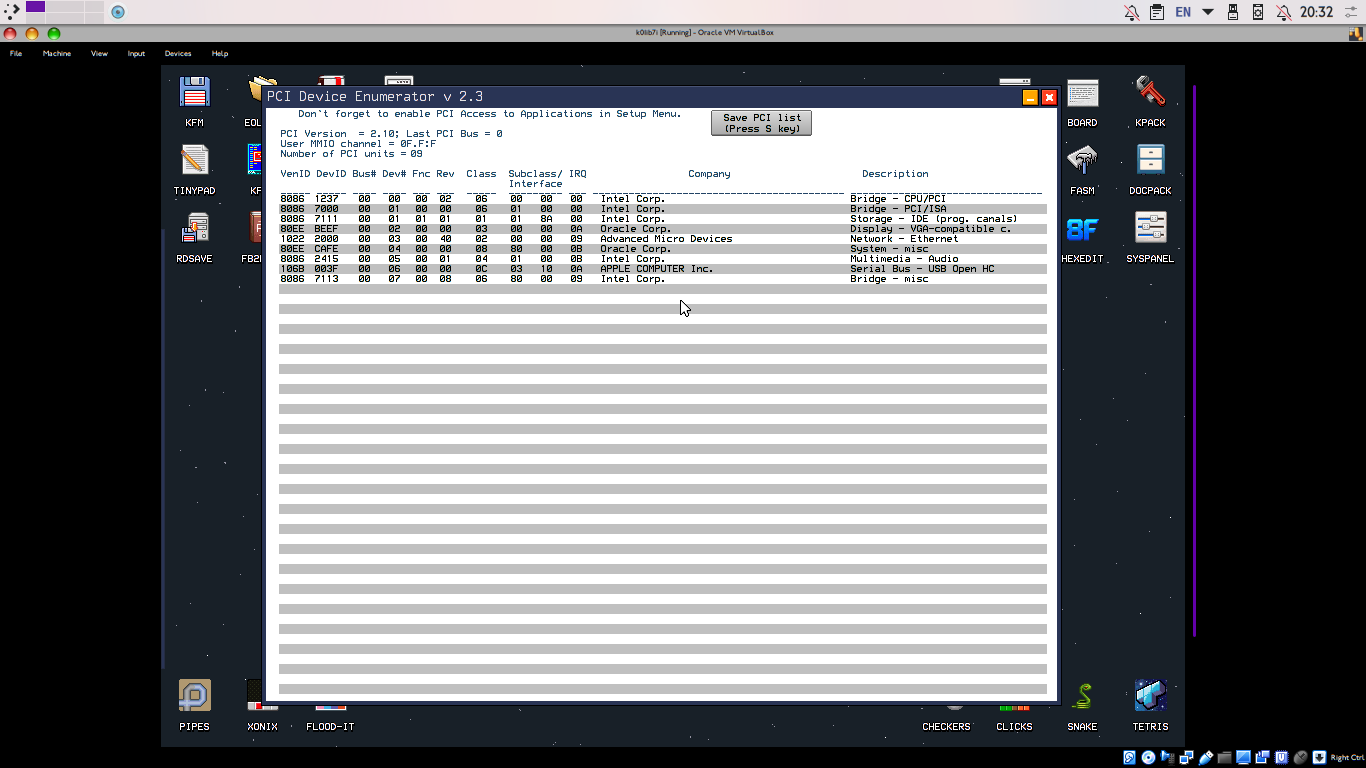Open the KFM file manager desktop icon
Screen dimensions: 1366x768
pyautogui.click(x=194, y=100)
